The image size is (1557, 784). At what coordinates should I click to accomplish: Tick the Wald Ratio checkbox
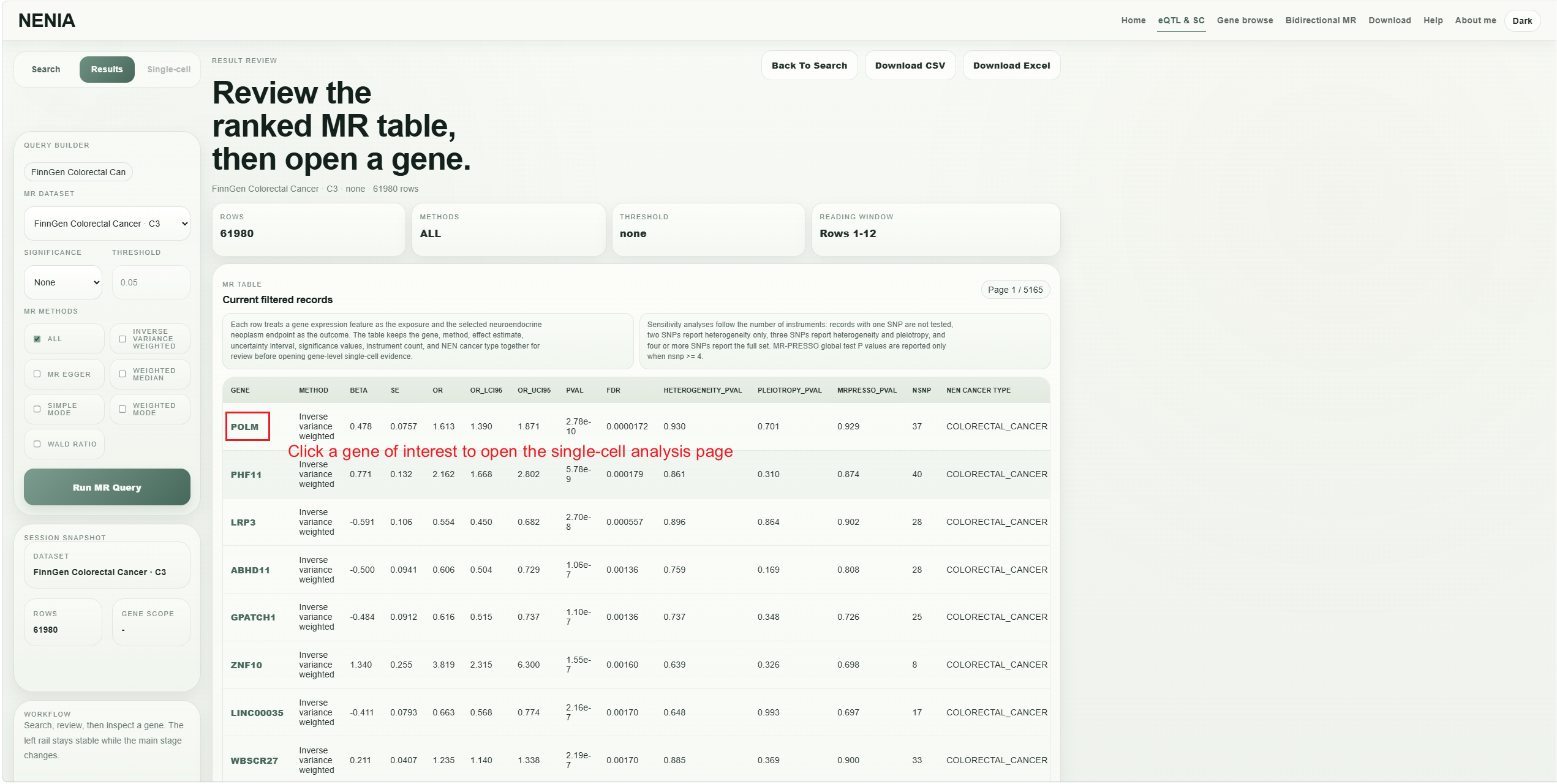coord(37,444)
